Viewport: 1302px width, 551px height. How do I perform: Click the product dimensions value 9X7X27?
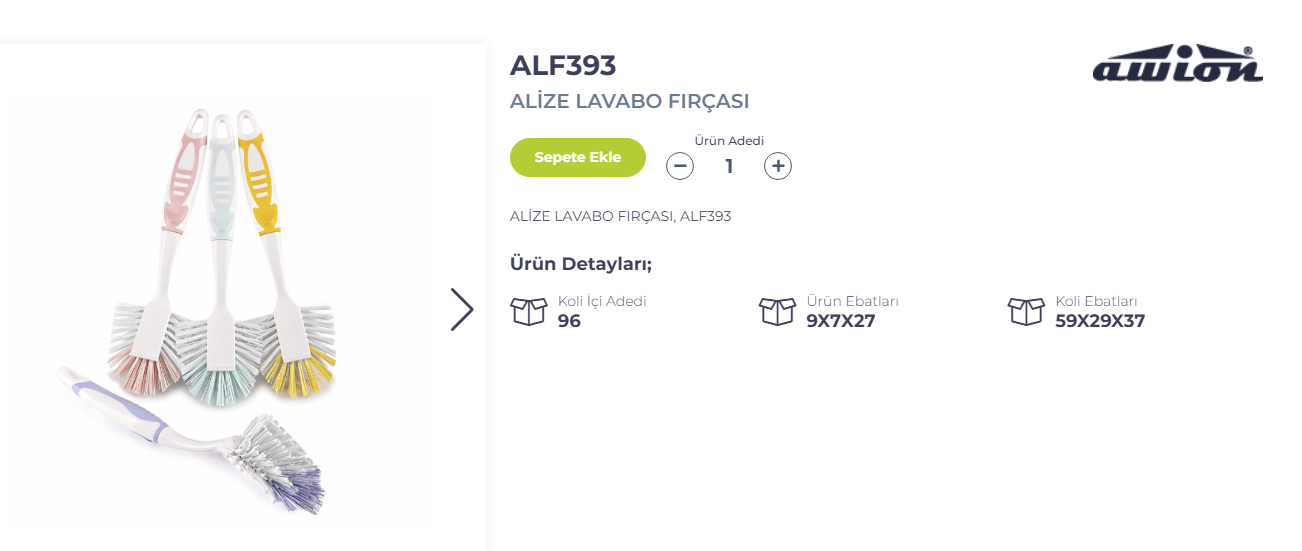pyautogui.click(x=840, y=321)
